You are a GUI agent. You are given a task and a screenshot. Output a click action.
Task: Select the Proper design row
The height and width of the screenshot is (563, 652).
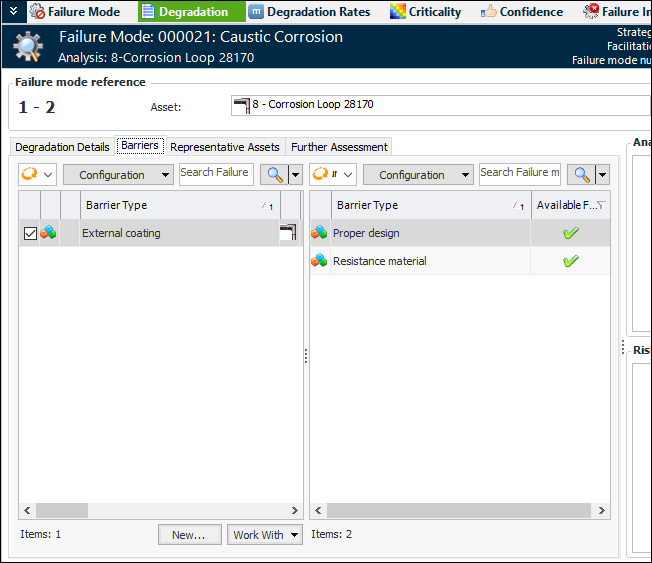[460, 233]
